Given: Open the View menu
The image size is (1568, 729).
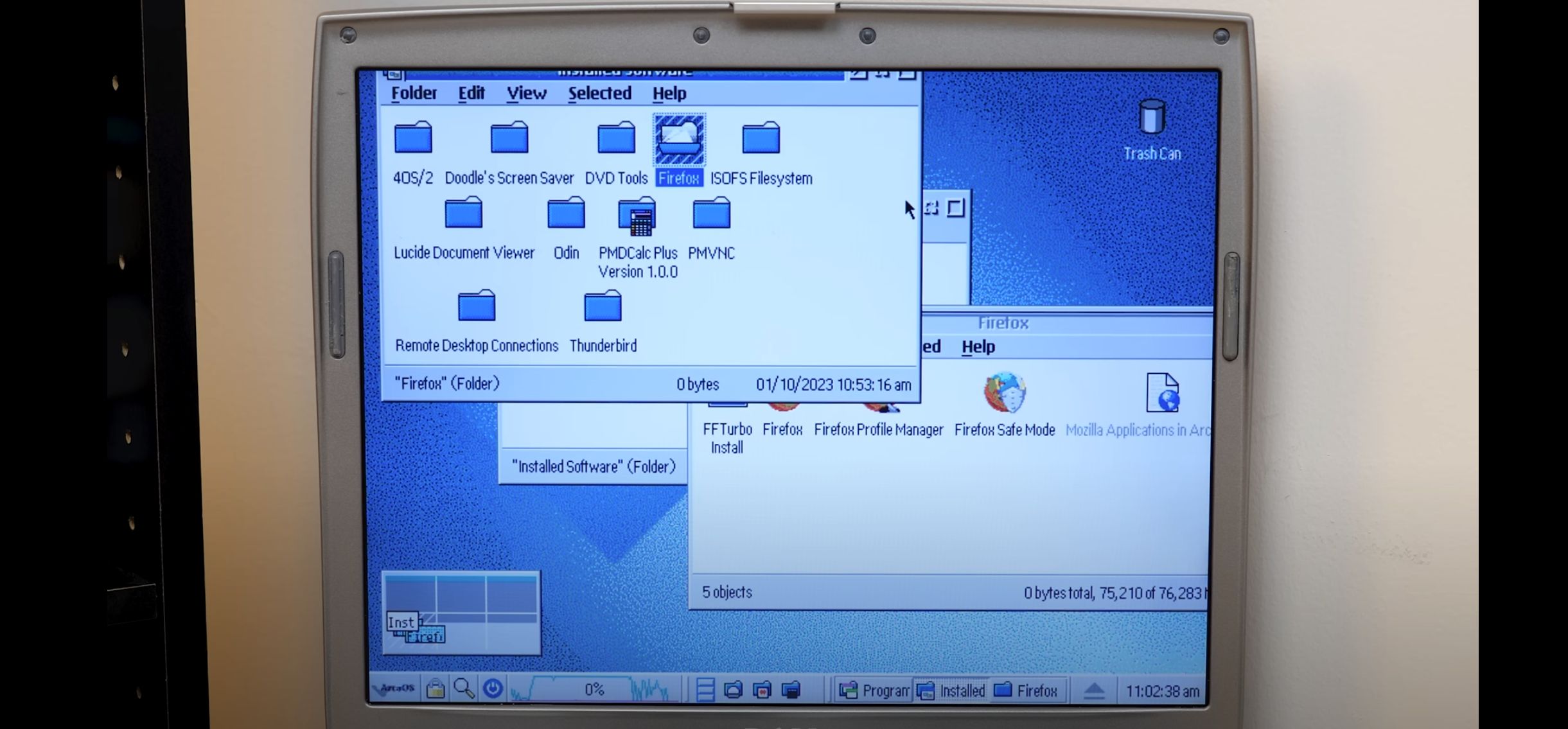Looking at the screenshot, I should point(526,94).
